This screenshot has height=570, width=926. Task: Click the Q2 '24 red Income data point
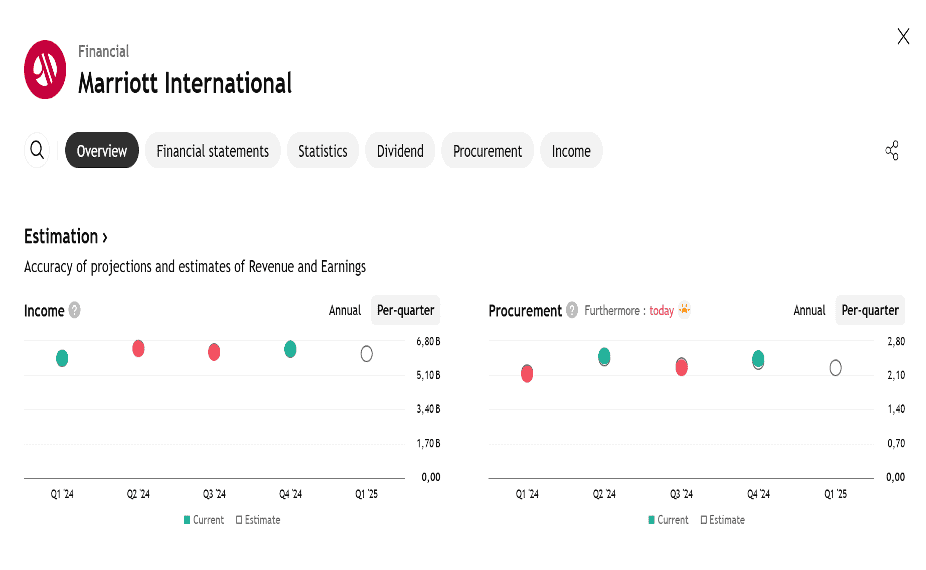tap(138, 348)
